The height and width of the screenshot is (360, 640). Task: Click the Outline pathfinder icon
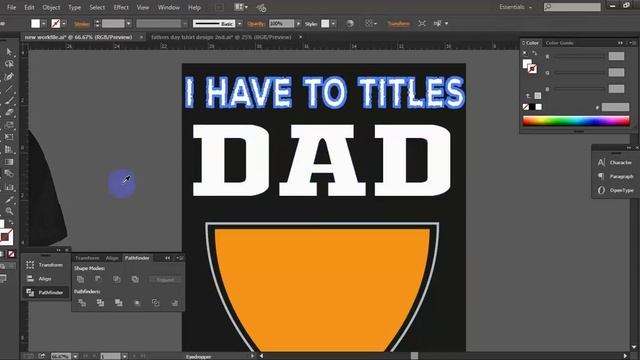[156, 302]
